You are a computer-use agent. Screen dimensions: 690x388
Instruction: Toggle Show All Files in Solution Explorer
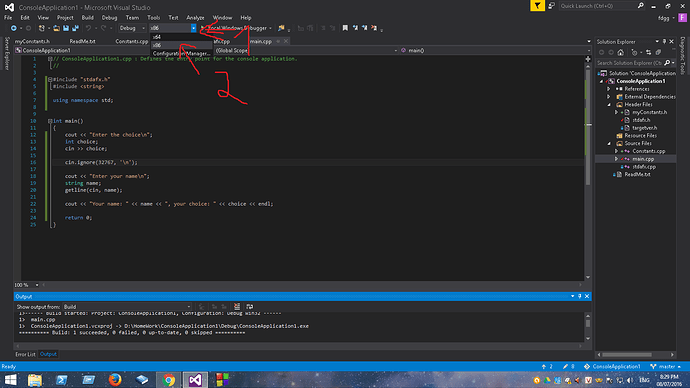point(658,52)
